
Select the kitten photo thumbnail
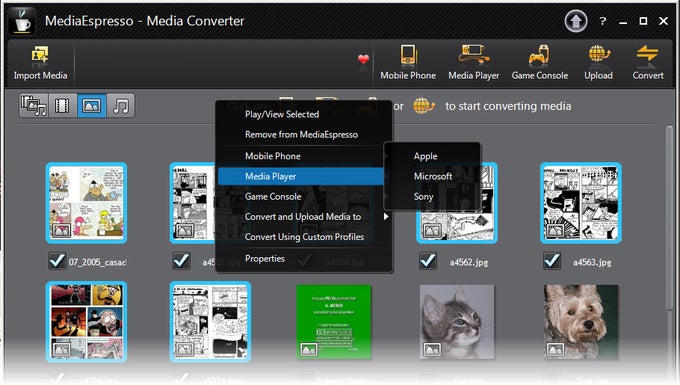(x=457, y=322)
